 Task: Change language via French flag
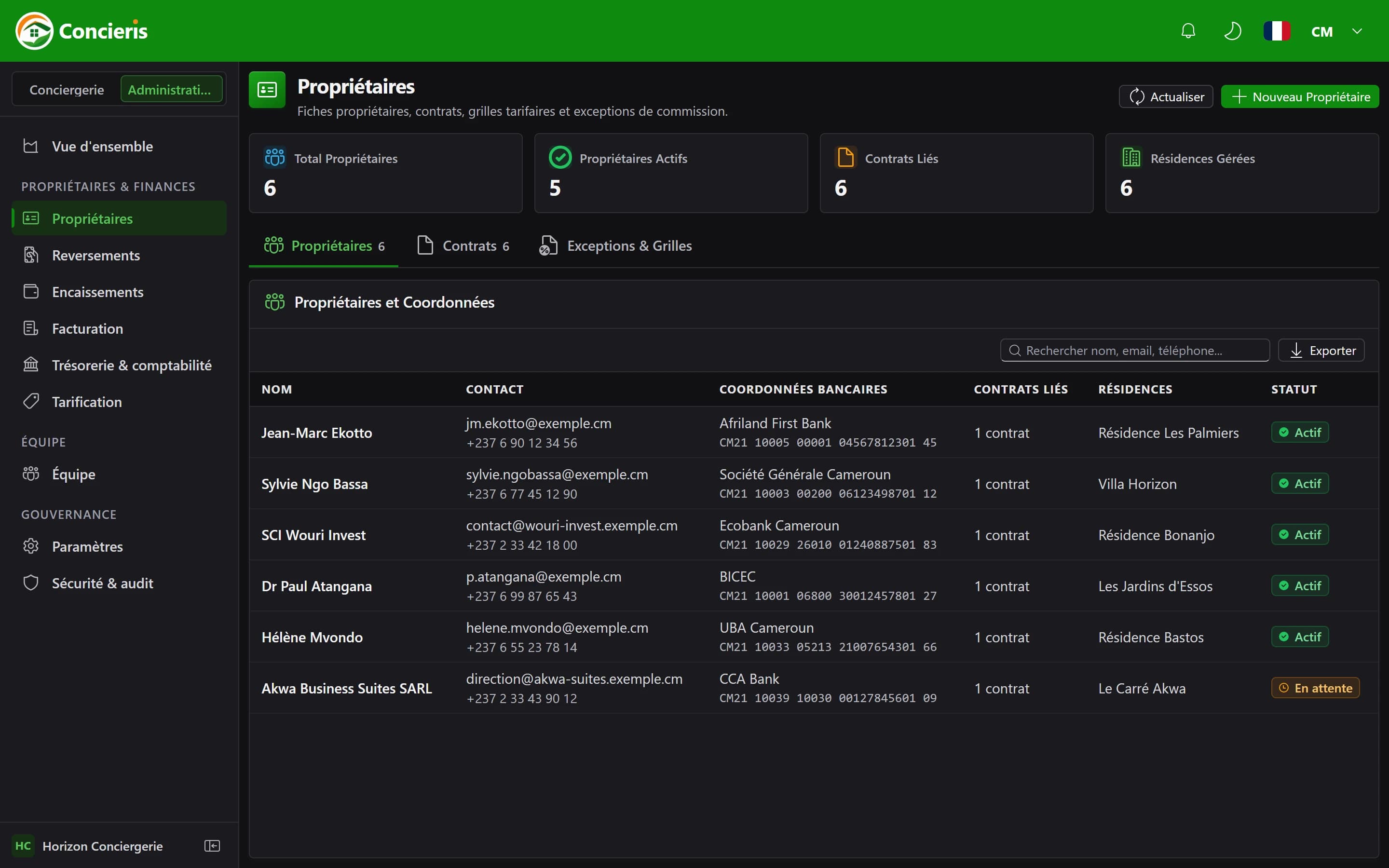point(1277,31)
